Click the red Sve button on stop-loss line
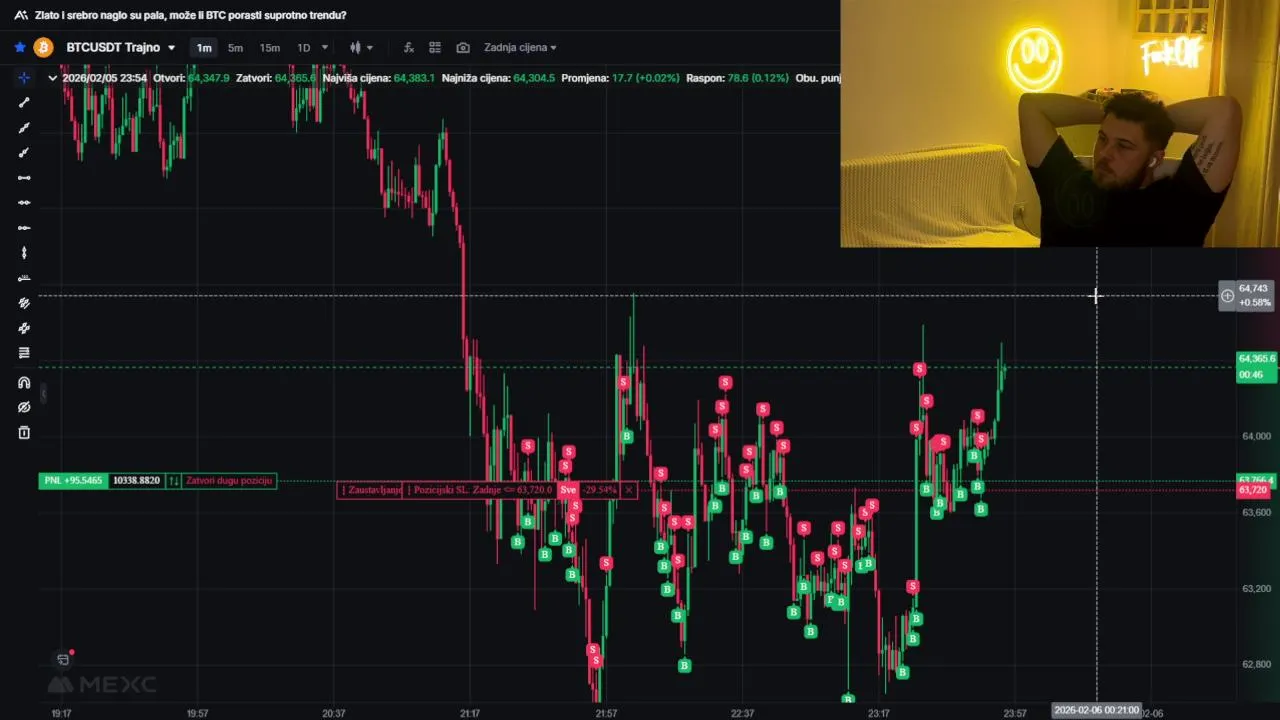The width and height of the screenshot is (1280, 720). (568, 490)
